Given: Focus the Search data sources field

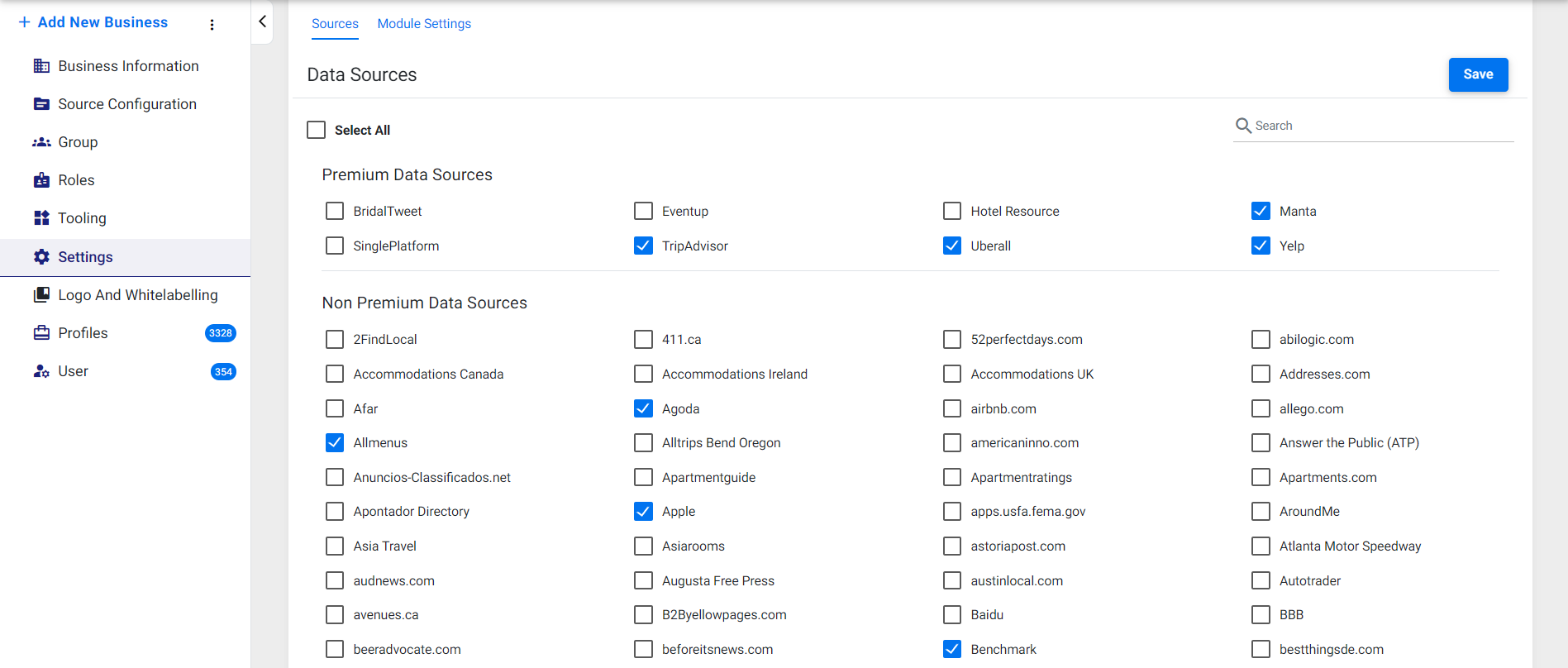Looking at the screenshot, I should [1374, 126].
